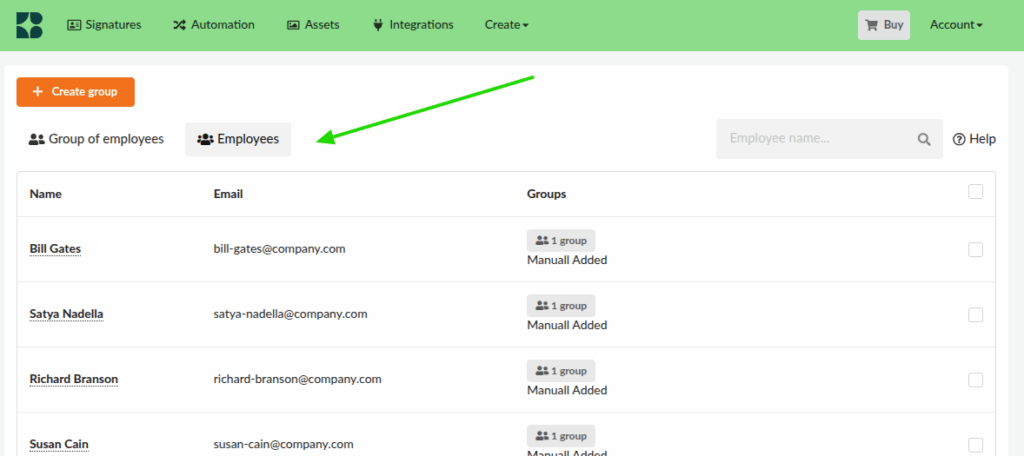This screenshot has height=456, width=1024.
Task: Open Integrations from the navbar
Action: (x=412, y=25)
